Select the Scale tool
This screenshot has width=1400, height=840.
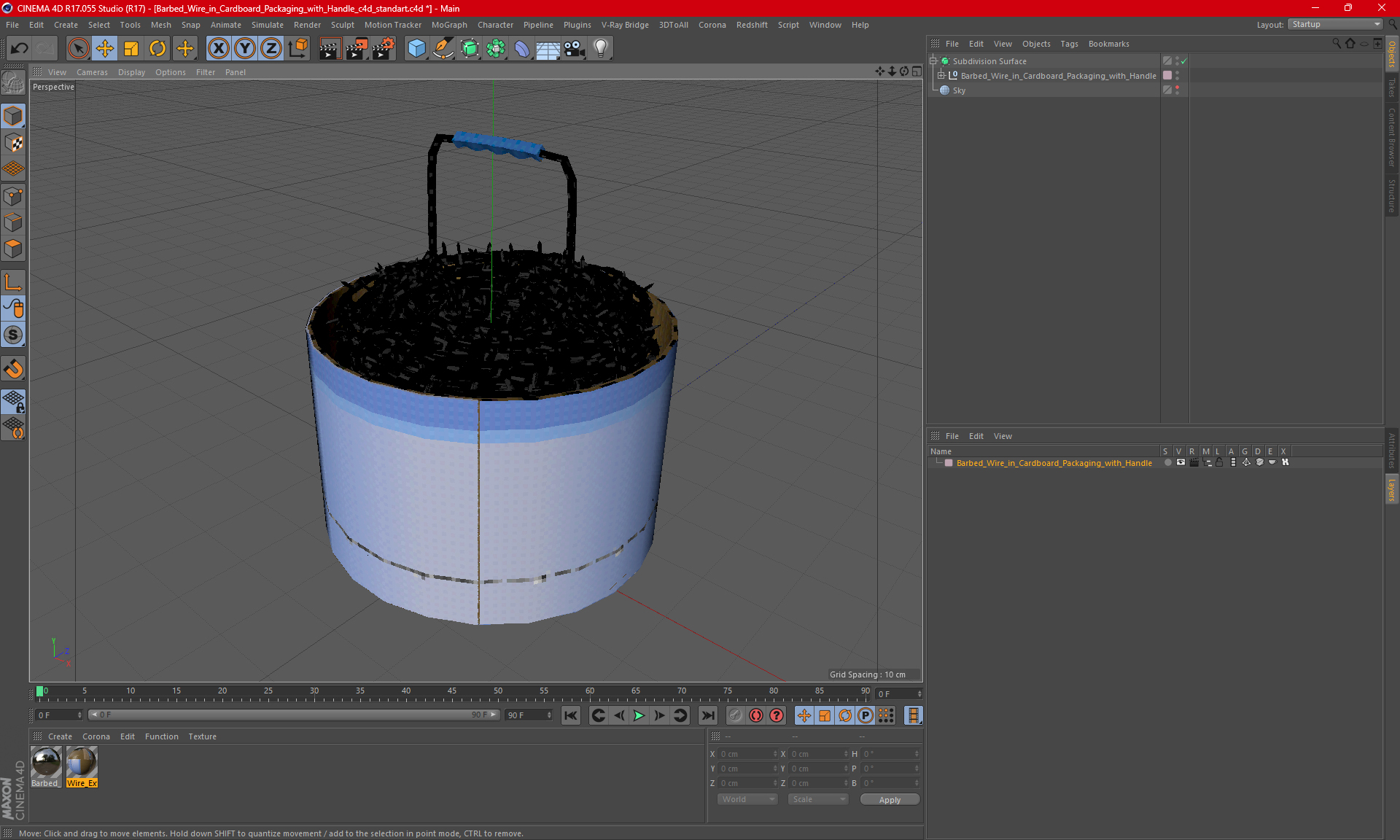point(131,49)
